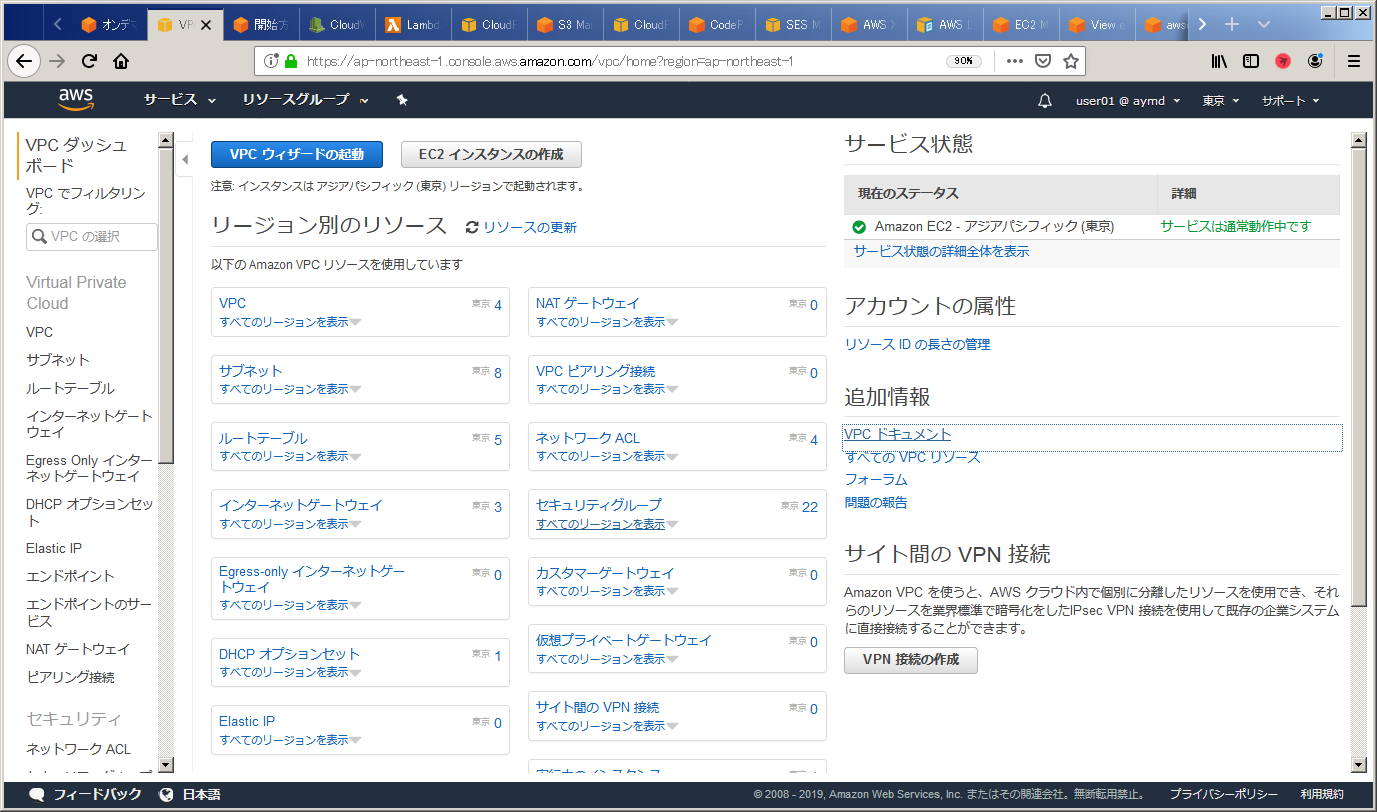This screenshot has height=812, width=1377.
Task: Switch to the EC2 Management browser tab
Action: tap(1019, 24)
